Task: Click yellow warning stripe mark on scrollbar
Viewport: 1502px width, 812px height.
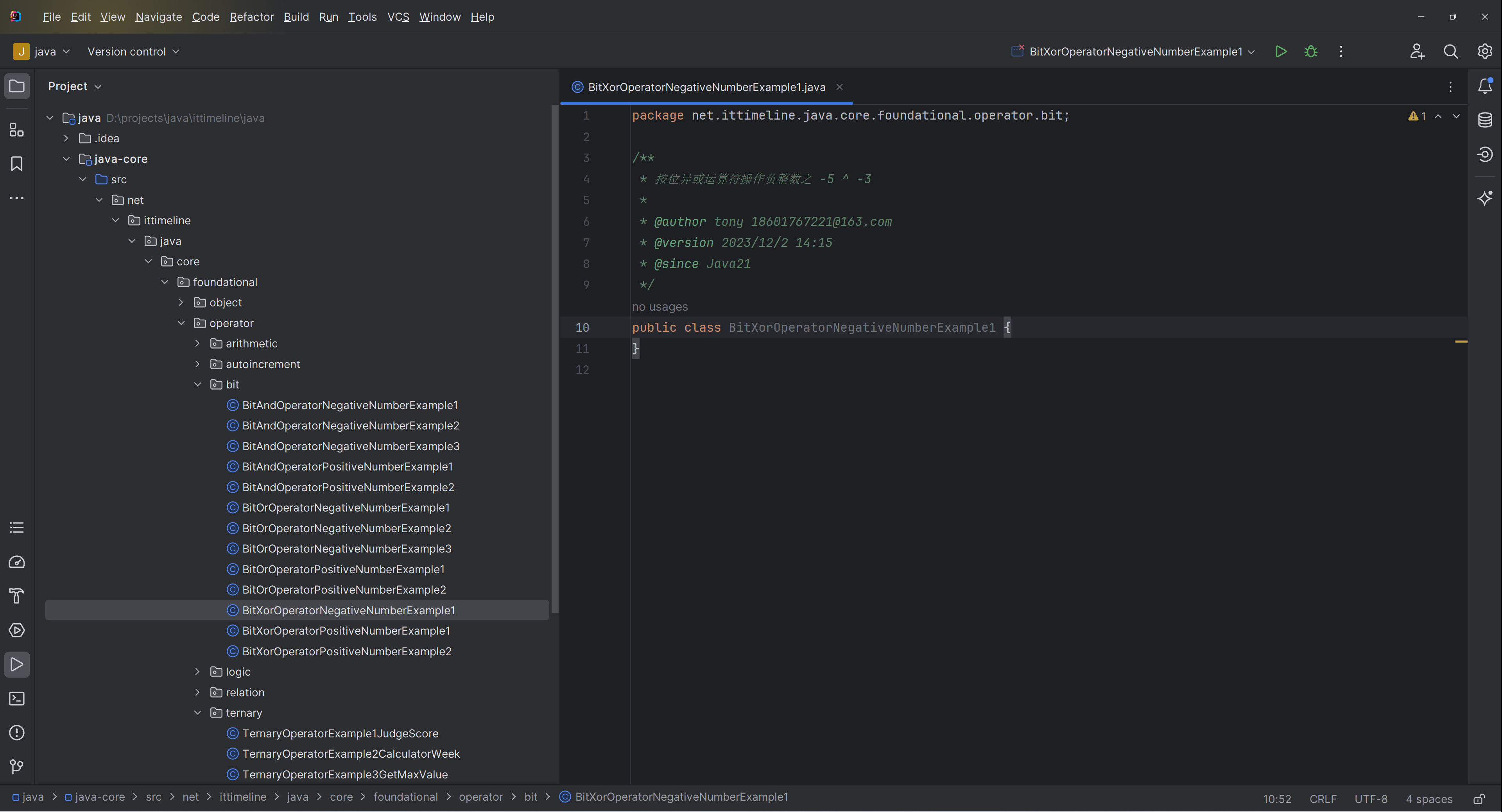Action: pos(1461,341)
